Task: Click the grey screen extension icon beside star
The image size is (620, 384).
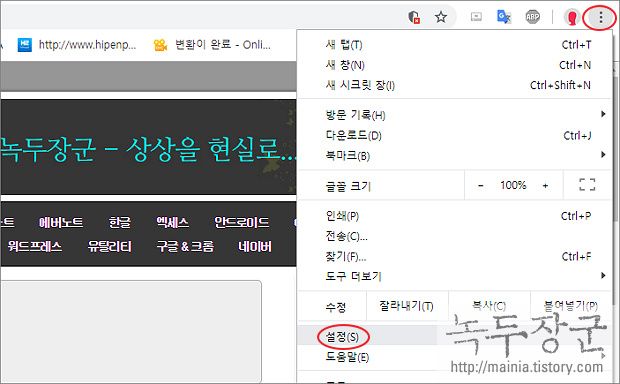Action: pos(476,17)
